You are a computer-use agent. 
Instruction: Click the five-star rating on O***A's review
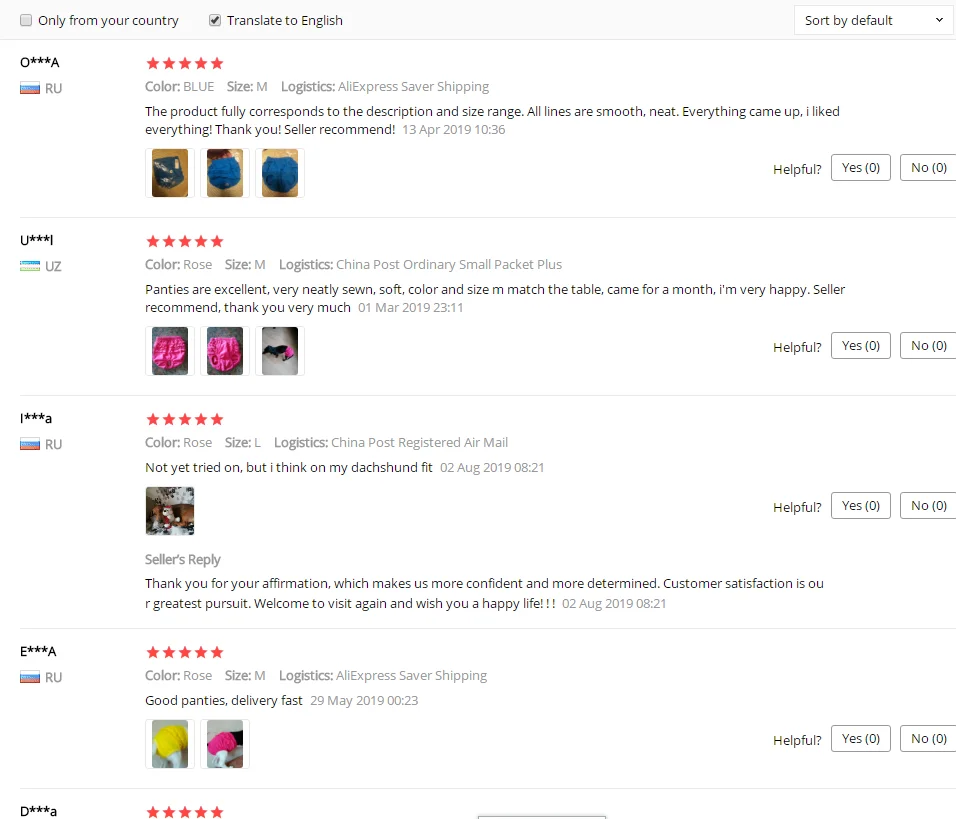185,63
